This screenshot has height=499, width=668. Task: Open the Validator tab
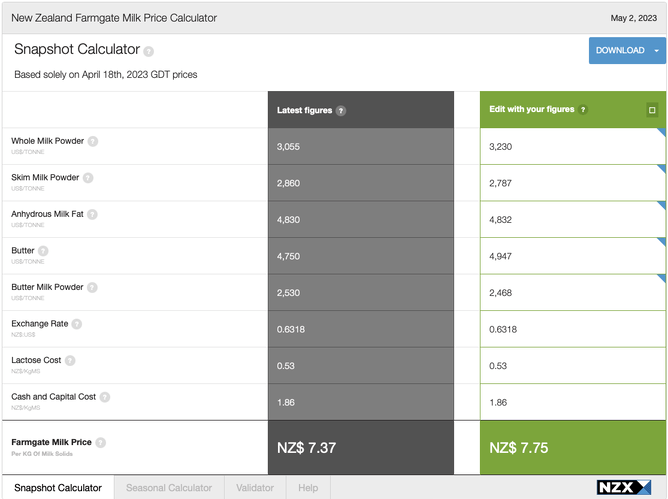click(x=255, y=488)
